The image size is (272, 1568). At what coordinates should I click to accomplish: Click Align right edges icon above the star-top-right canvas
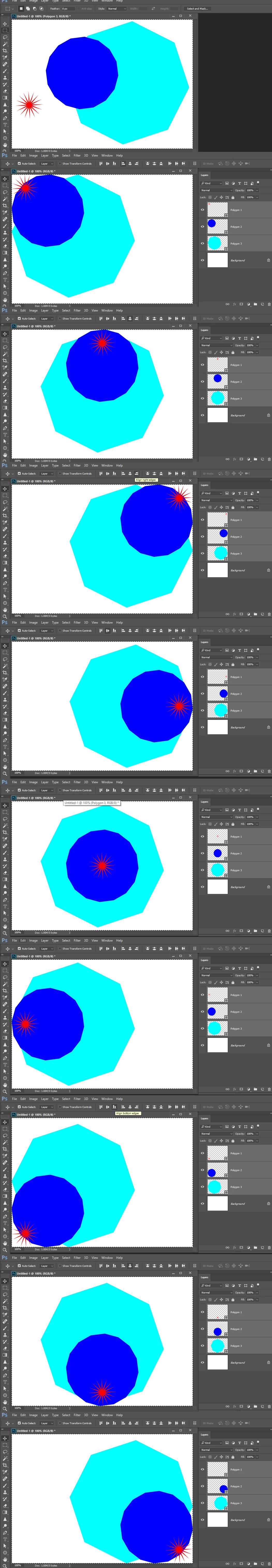(x=137, y=474)
